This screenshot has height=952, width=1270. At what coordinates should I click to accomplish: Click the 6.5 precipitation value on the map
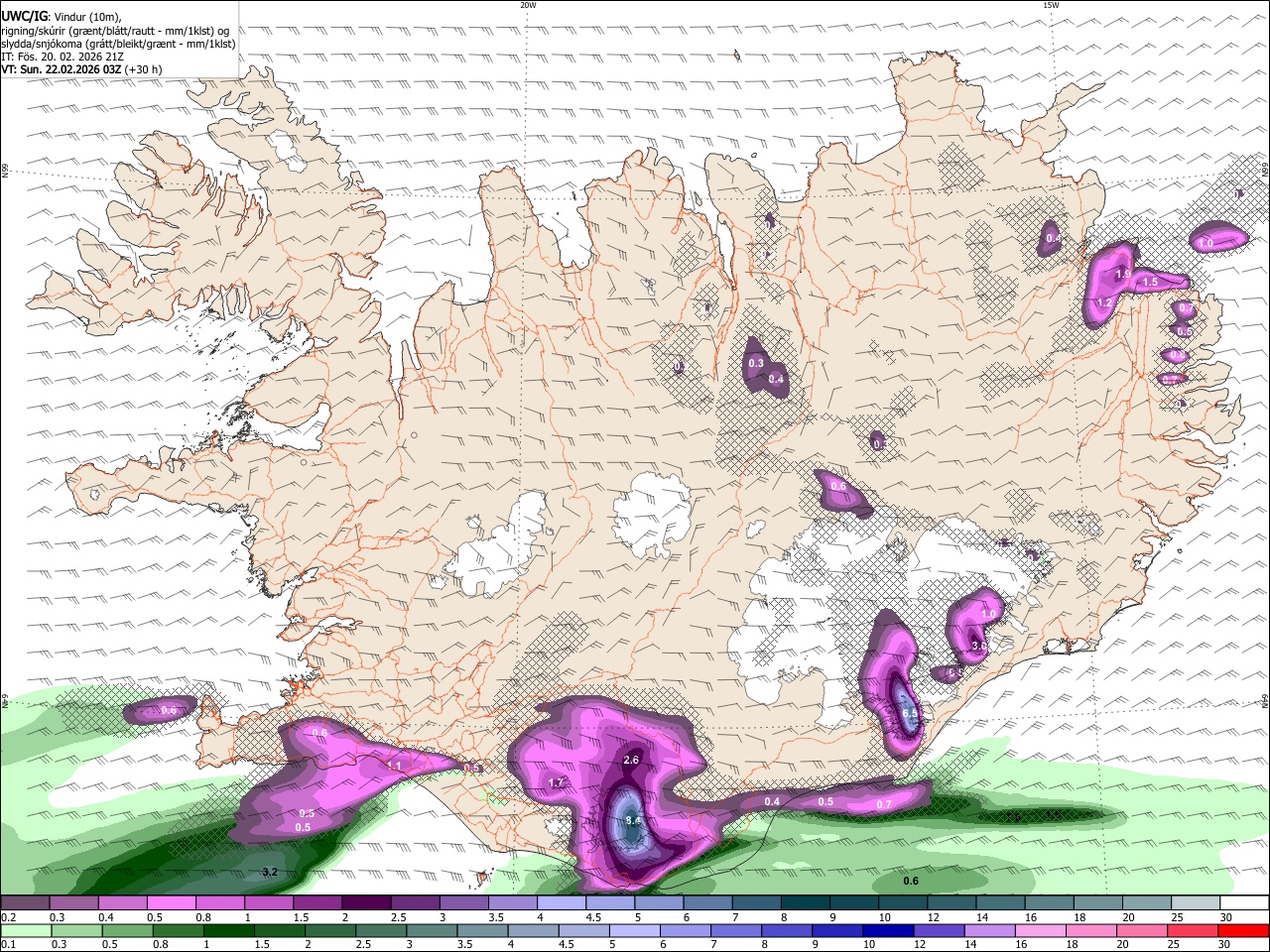click(x=909, y=713)
